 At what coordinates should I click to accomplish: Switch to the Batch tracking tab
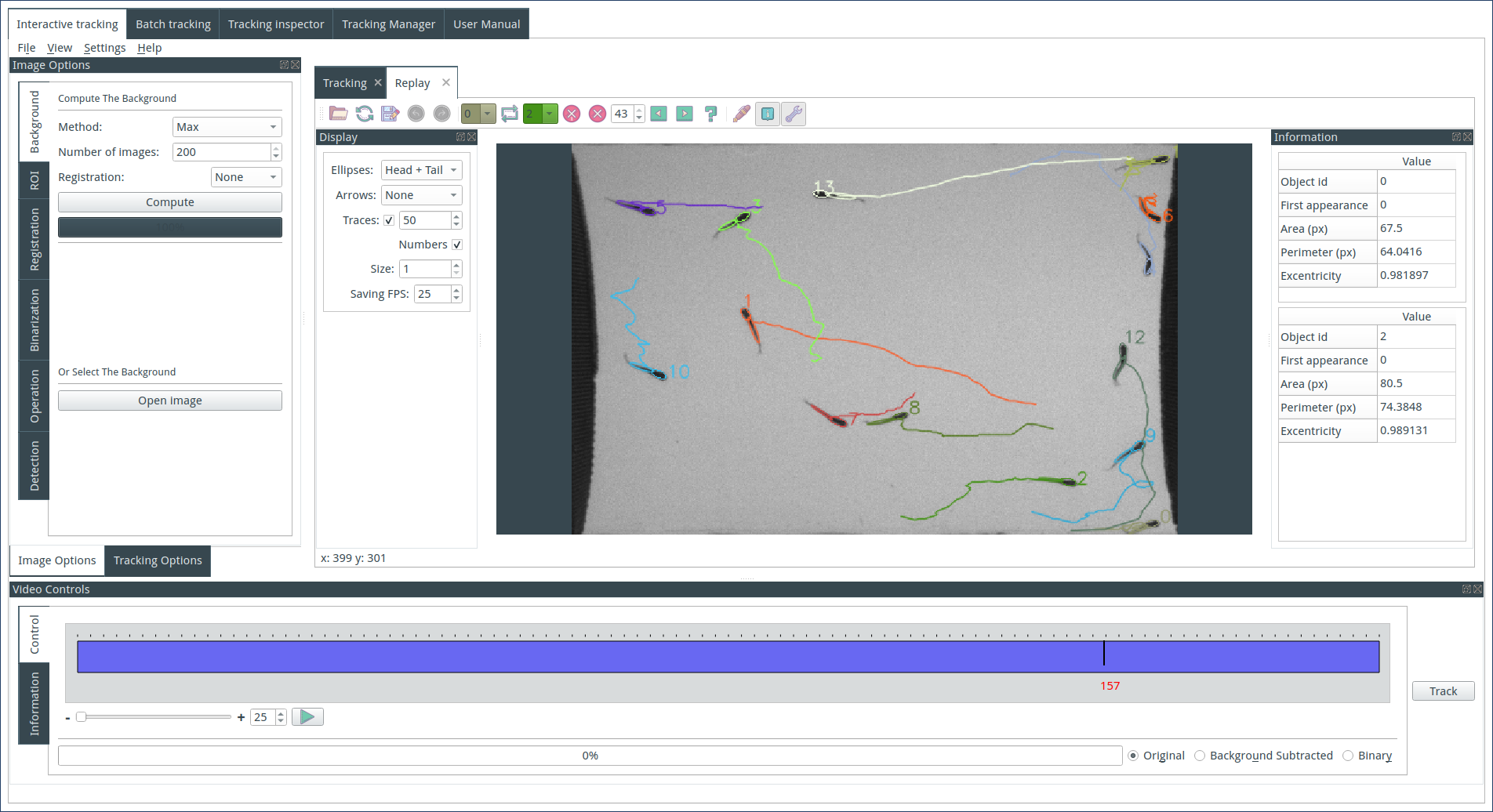[x=173, y=24]
